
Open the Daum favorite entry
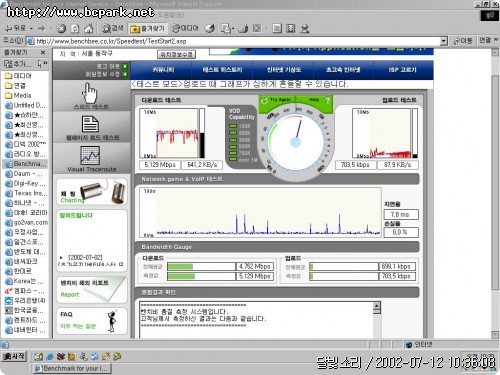pyautogui.click(x=25, y=174)
